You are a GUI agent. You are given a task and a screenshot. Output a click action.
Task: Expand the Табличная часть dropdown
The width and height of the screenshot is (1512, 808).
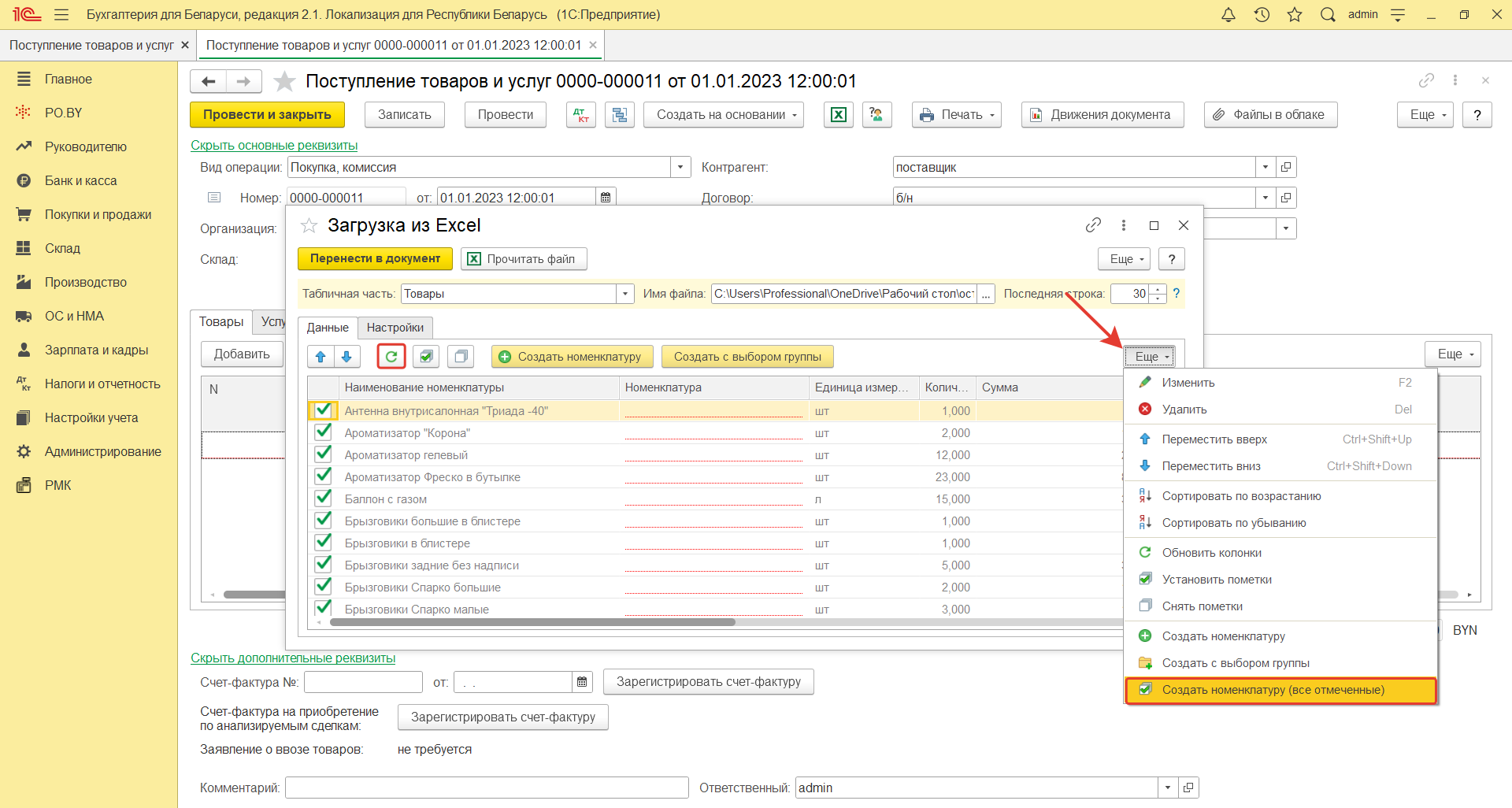625,294
